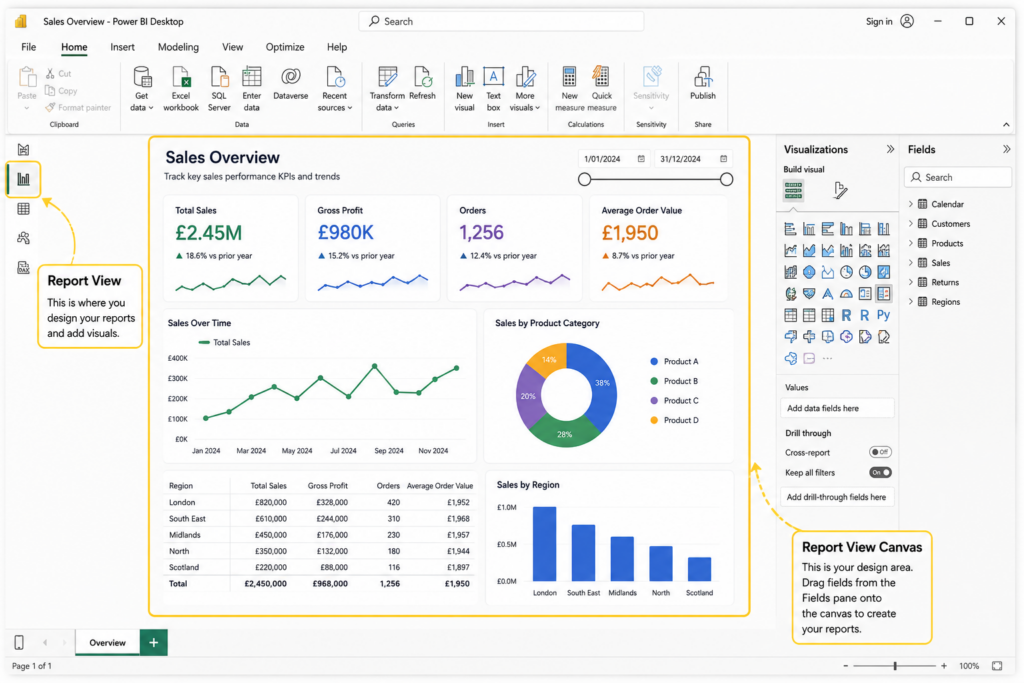The image size is (1024, 683).
Task: Toggle Keep all filters switch
Action: (x=880, y=473)
